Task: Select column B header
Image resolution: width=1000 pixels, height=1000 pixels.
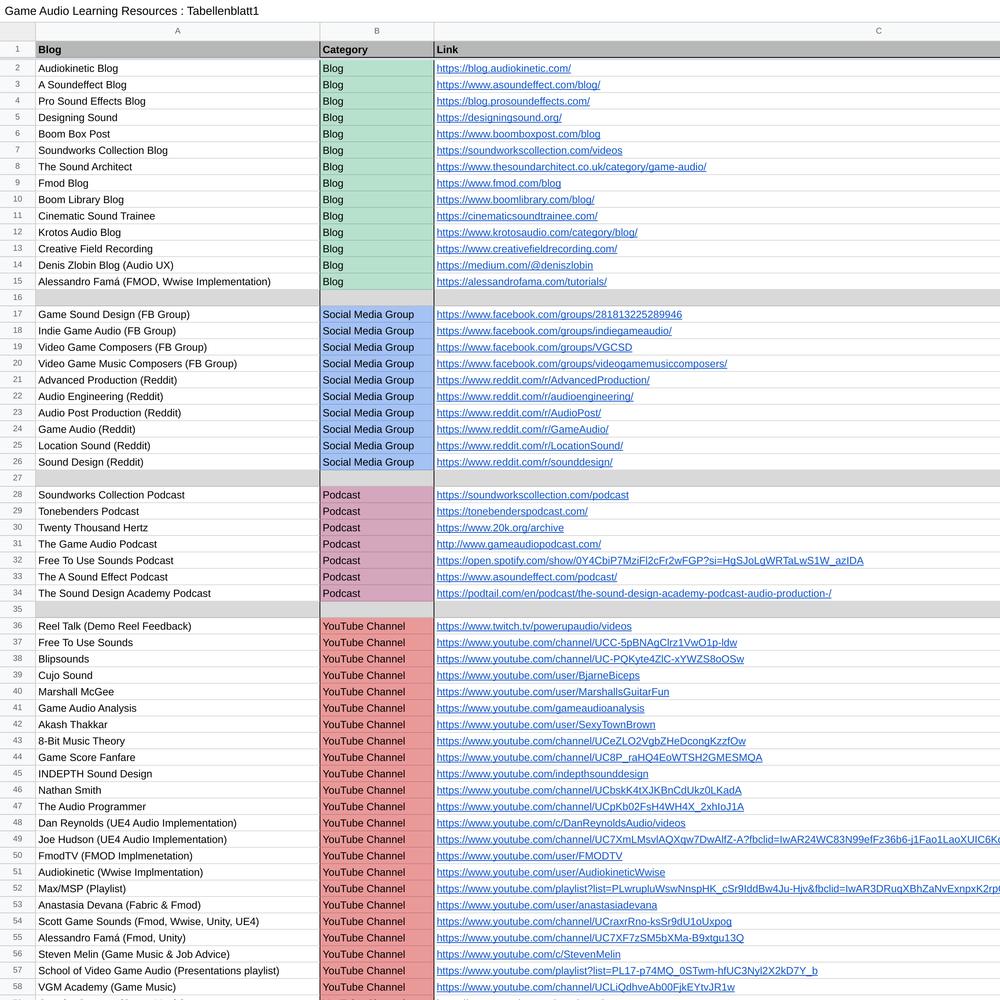Action: pos(377,31)
